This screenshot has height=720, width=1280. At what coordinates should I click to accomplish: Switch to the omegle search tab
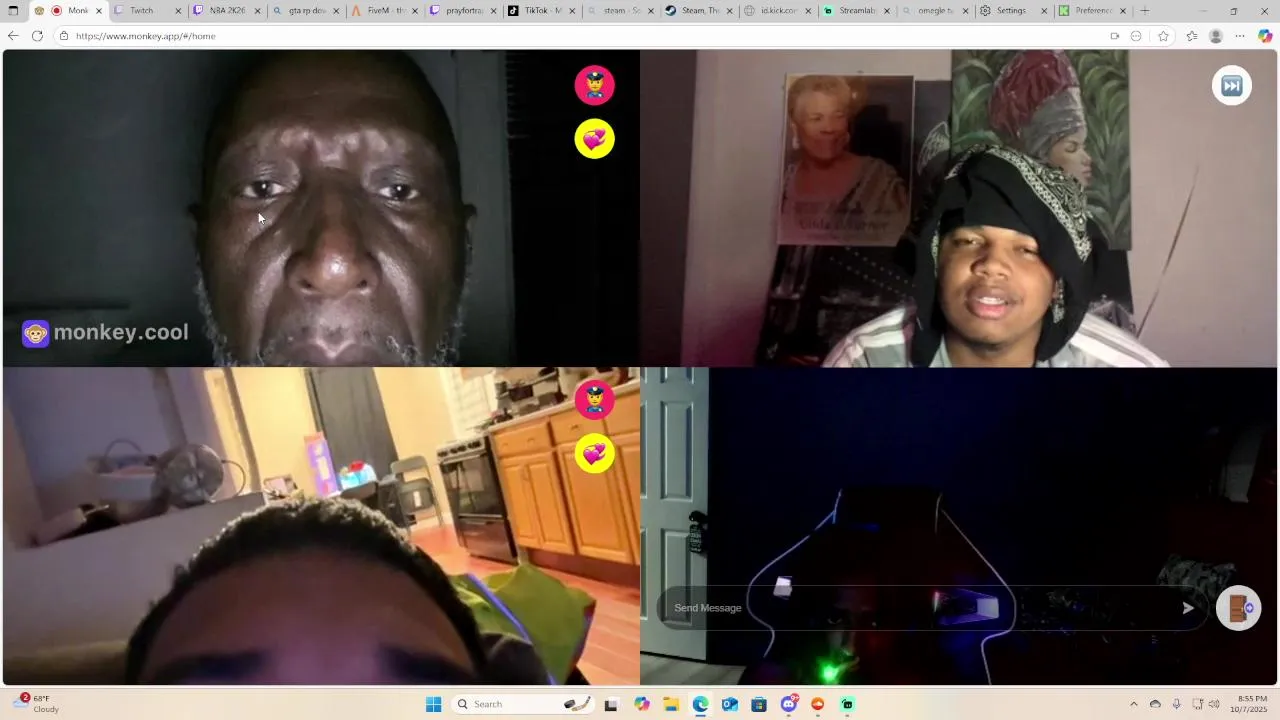pos(936,11)
